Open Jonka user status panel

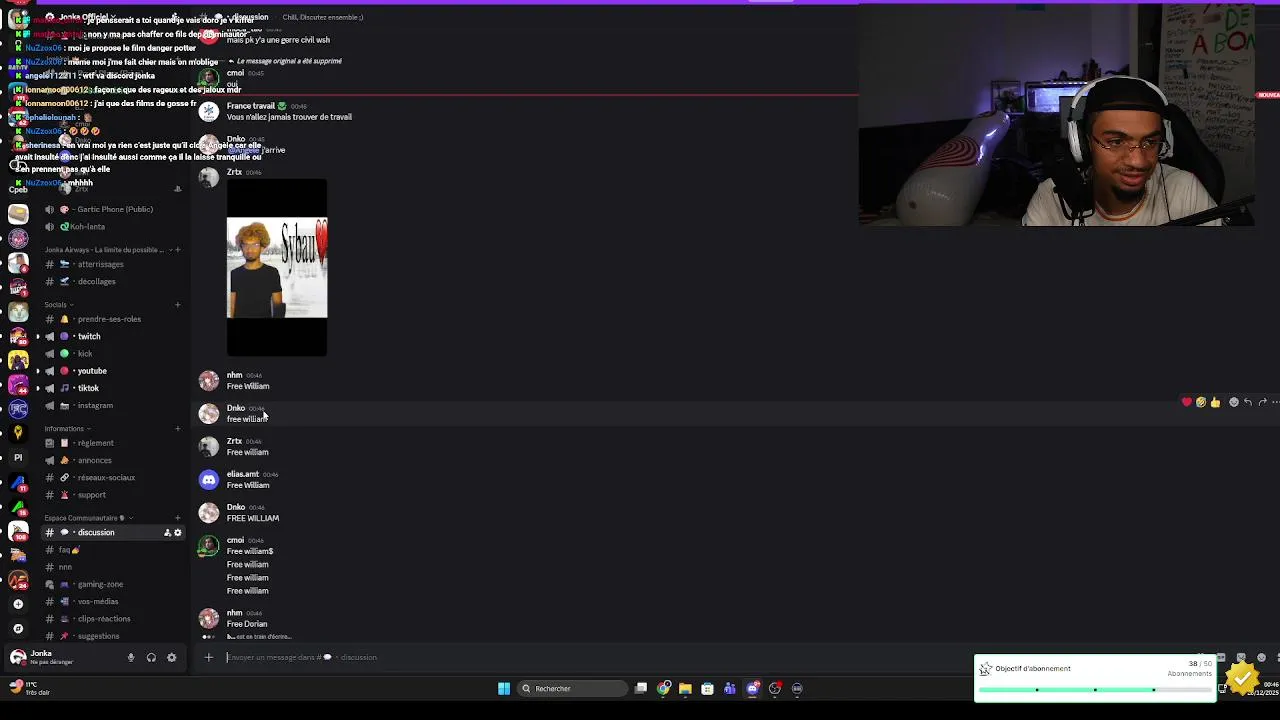(x=60, y=658)
